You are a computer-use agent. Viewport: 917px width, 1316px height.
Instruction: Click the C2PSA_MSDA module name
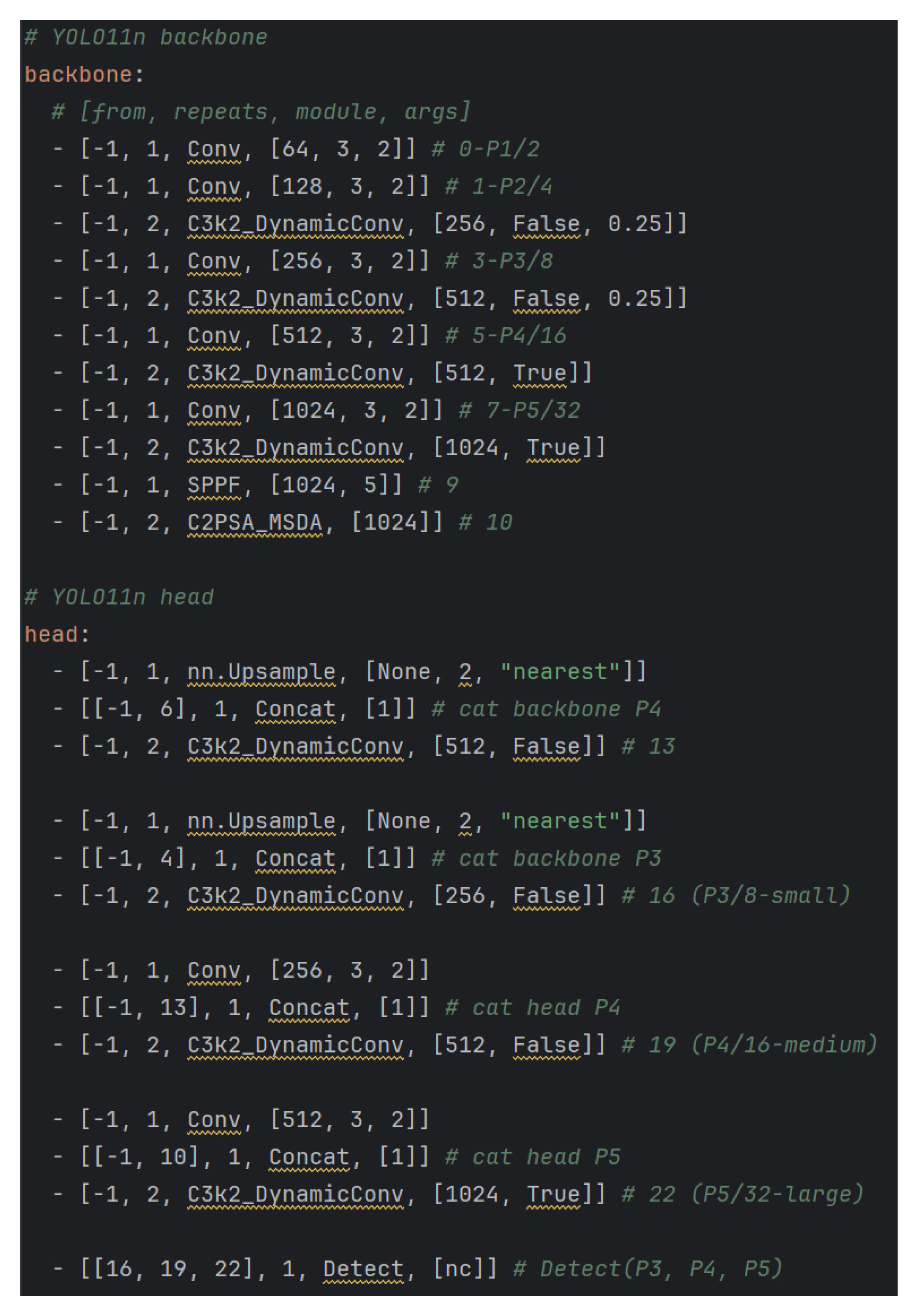pyautogui.click(x=254, y=522)
